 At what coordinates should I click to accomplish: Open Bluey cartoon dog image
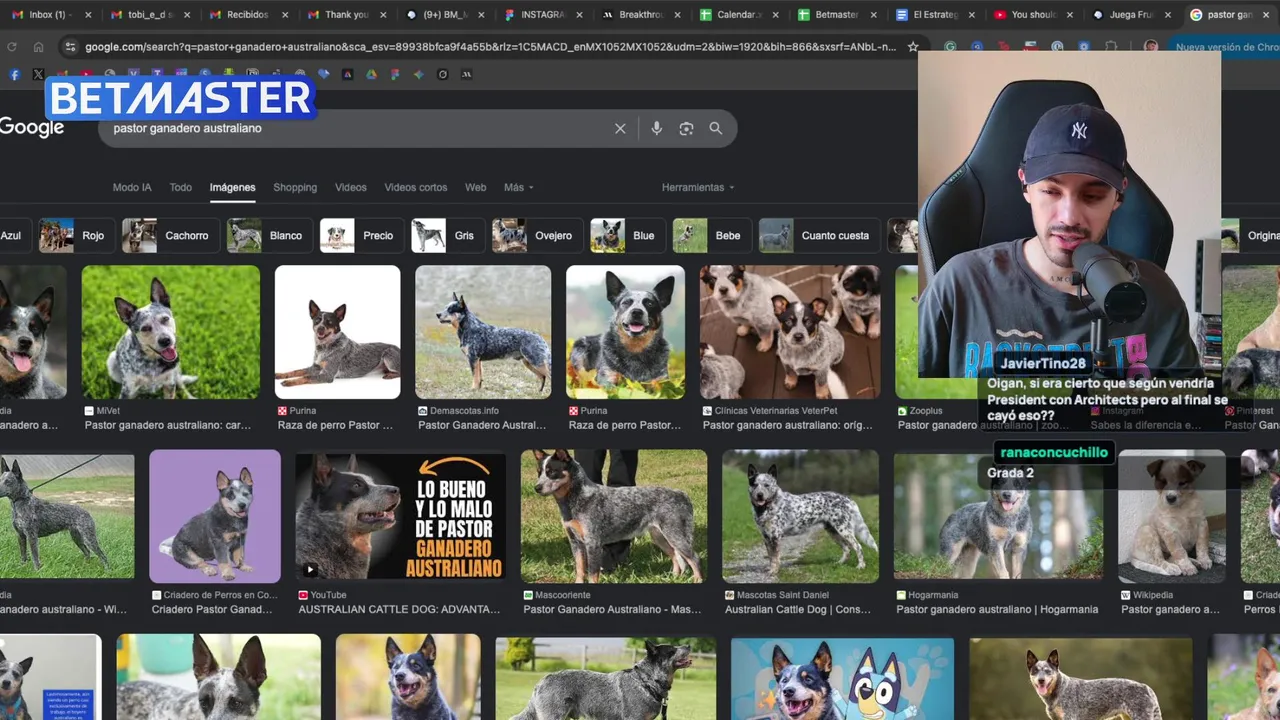(842, 679)
